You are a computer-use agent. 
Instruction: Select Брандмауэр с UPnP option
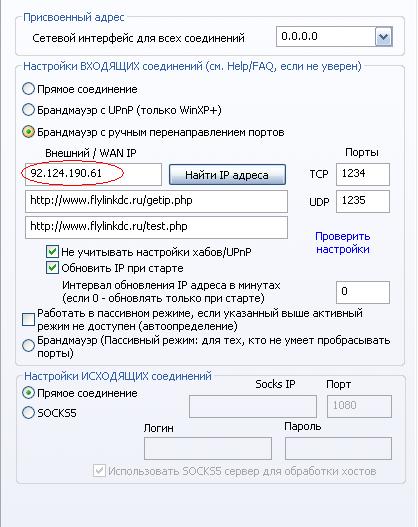click(x=28, y=110)
